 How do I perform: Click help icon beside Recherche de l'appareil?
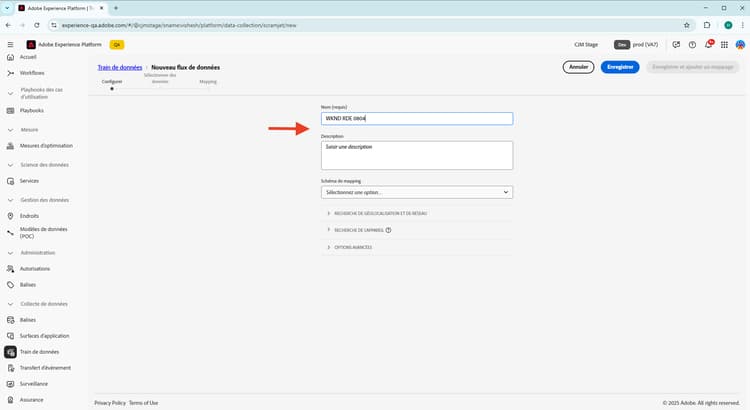tap(388, 230)
